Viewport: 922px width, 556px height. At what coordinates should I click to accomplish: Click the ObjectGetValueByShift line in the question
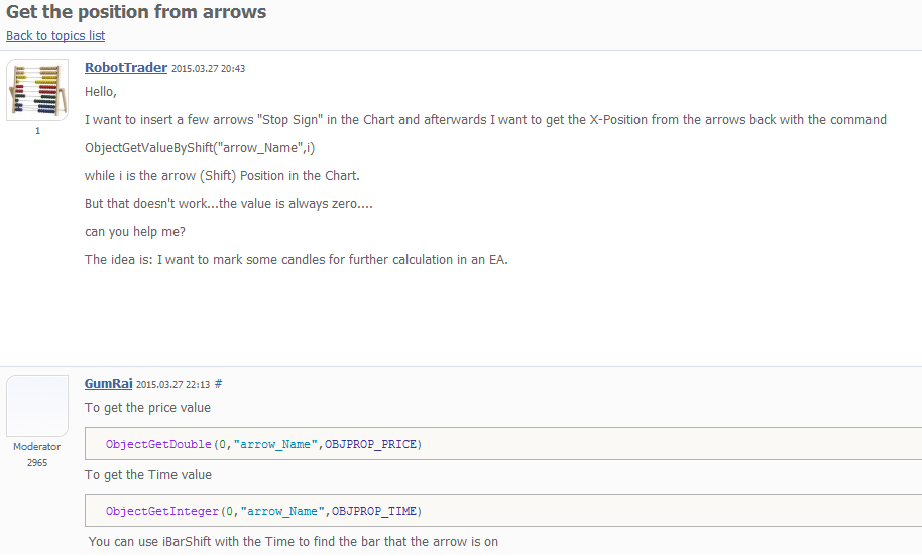pos(200,148)
